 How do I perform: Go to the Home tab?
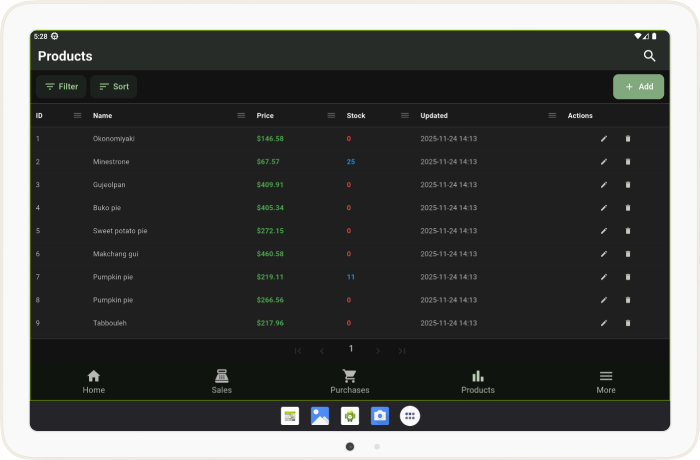(94, 382)
